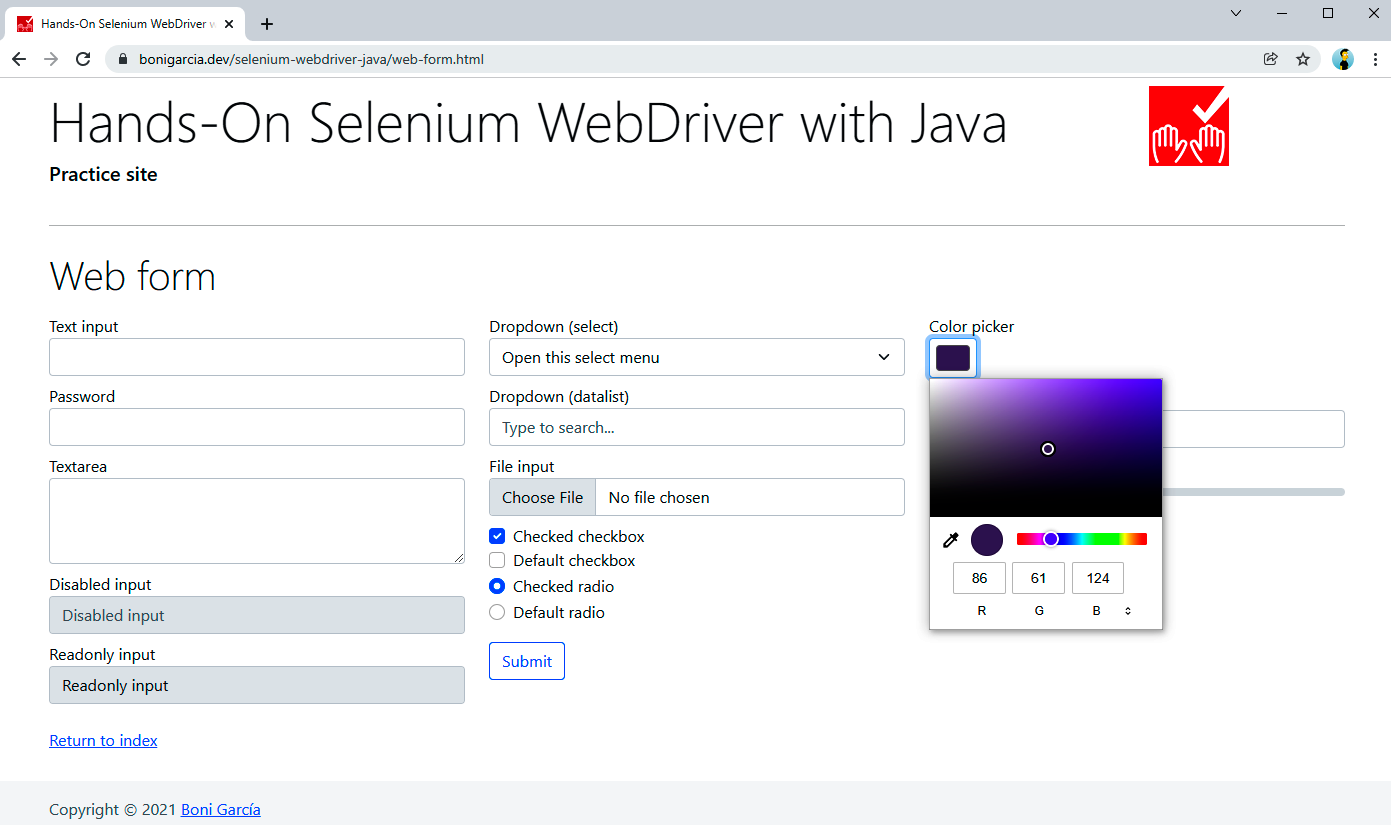
Task: Click the red hands logo image
Action: tap(1188, 126)
